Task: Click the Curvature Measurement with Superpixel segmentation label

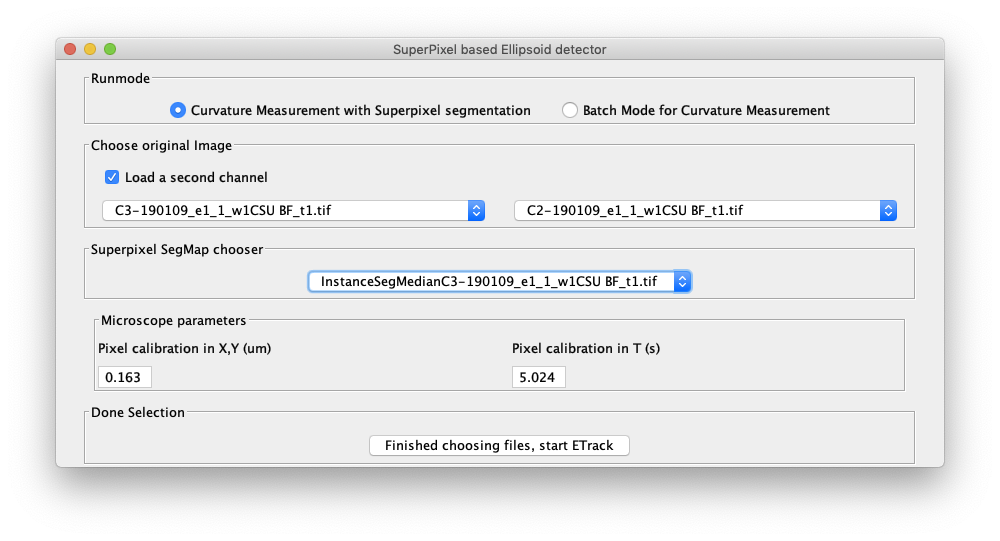Action: (x=361, y=110)
